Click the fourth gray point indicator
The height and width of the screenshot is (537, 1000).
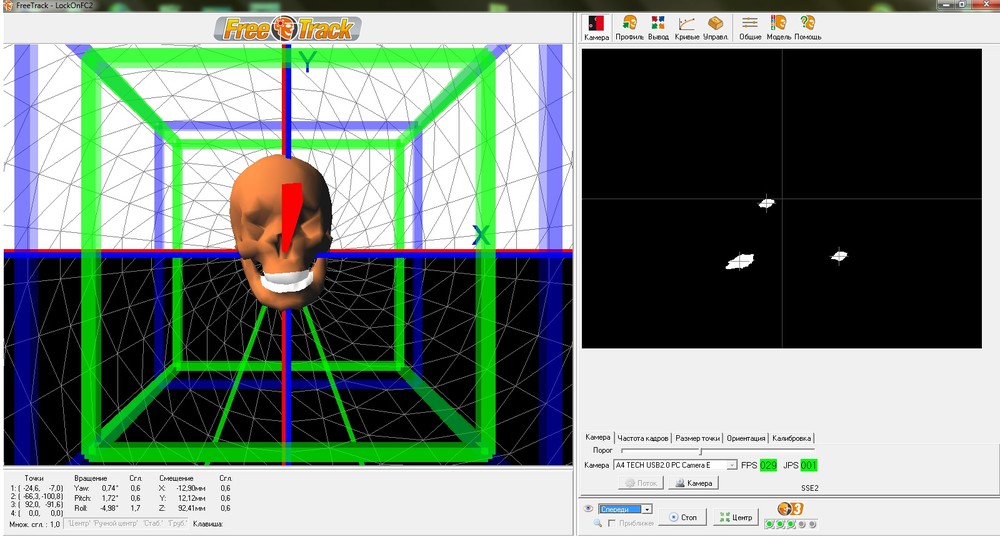tap(802, 524)
